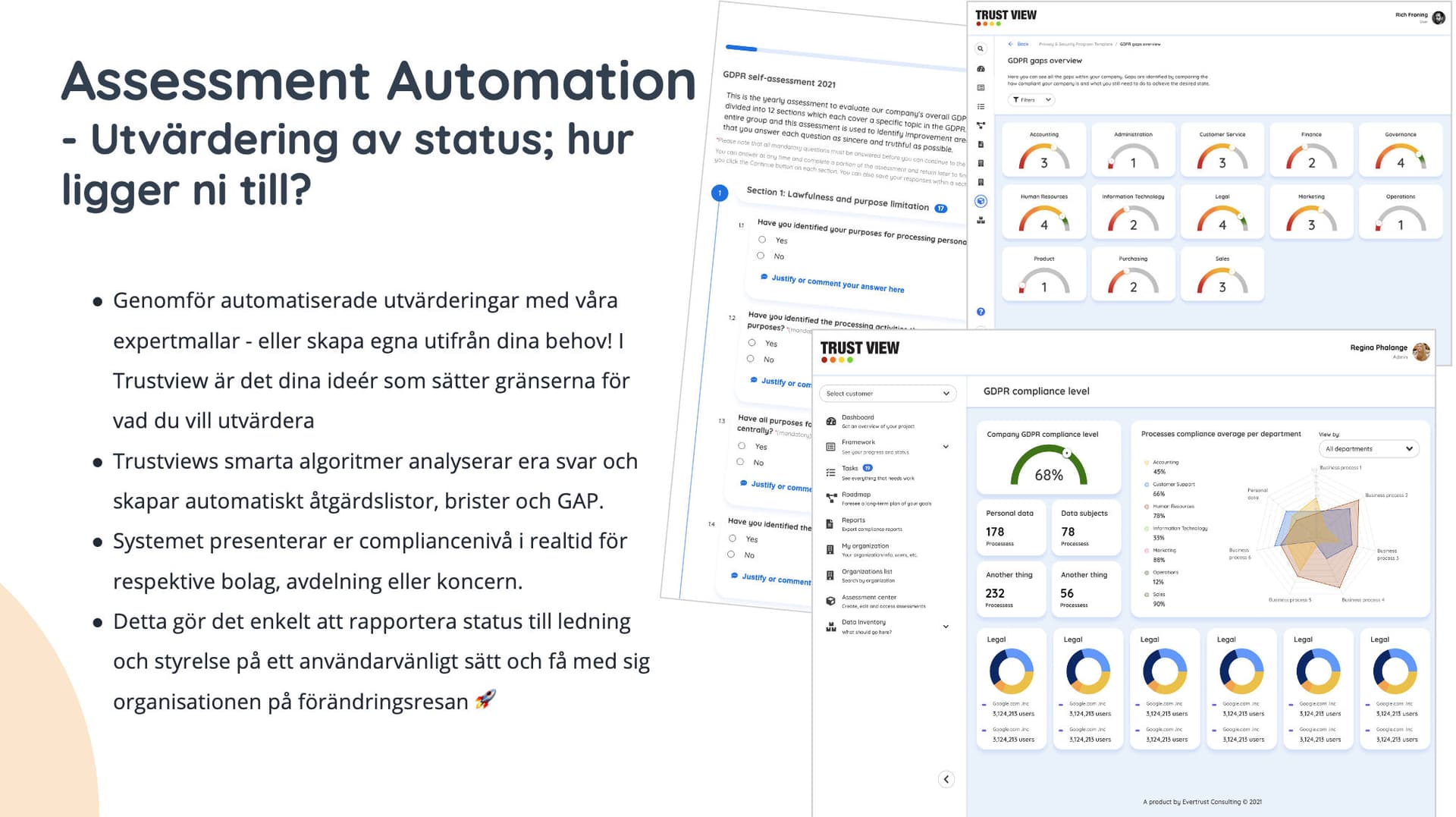Select No for question 1.2

coord(750,359)
